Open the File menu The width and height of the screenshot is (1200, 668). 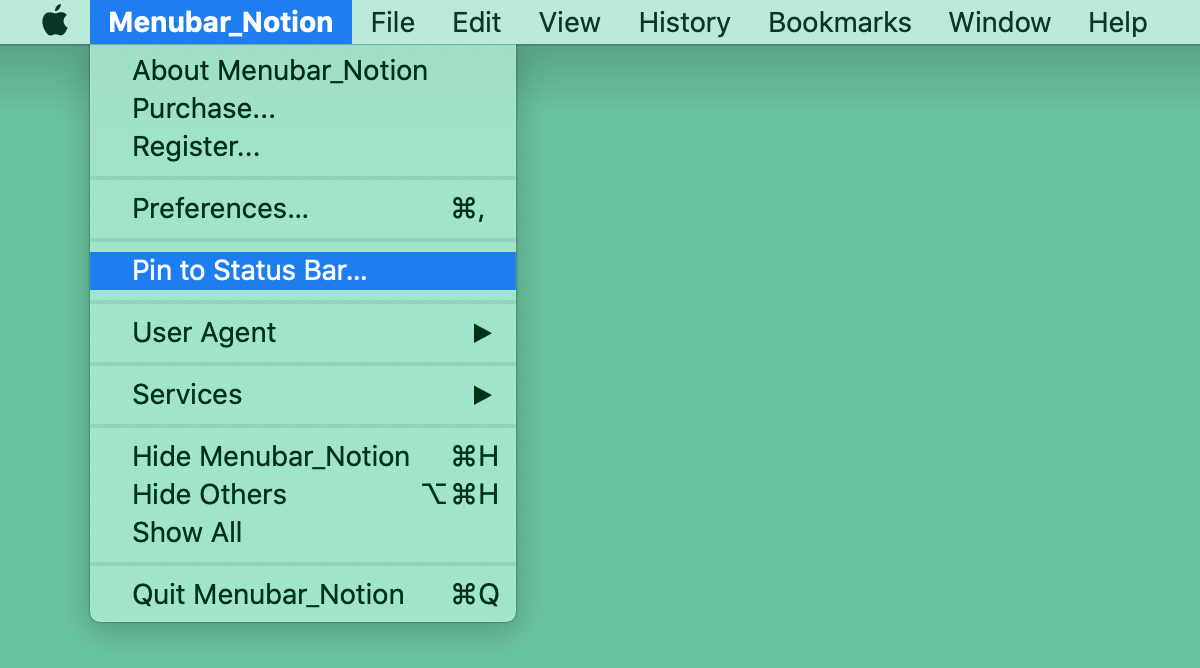(x=392, y=22)
